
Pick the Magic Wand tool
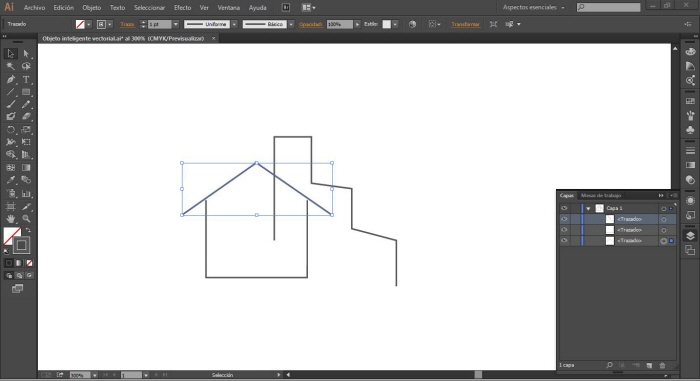pos(10,67)
